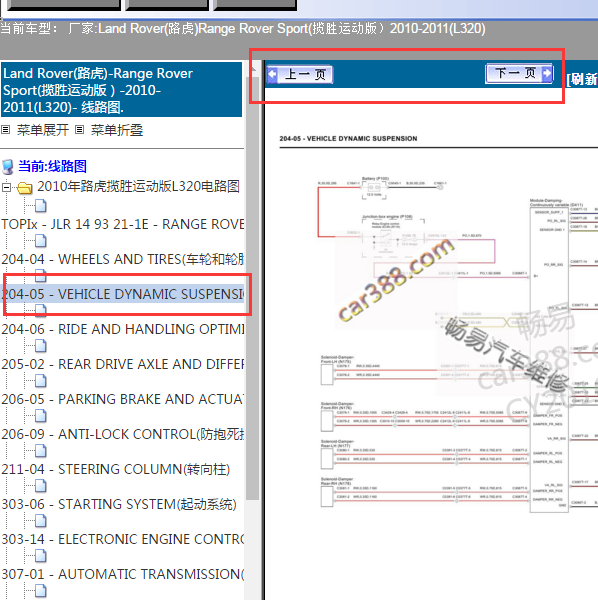598x600 pixels.
Task: Click the 当前车型 vehicle model text
Action: pyautogui.click(x=243, y=29)
